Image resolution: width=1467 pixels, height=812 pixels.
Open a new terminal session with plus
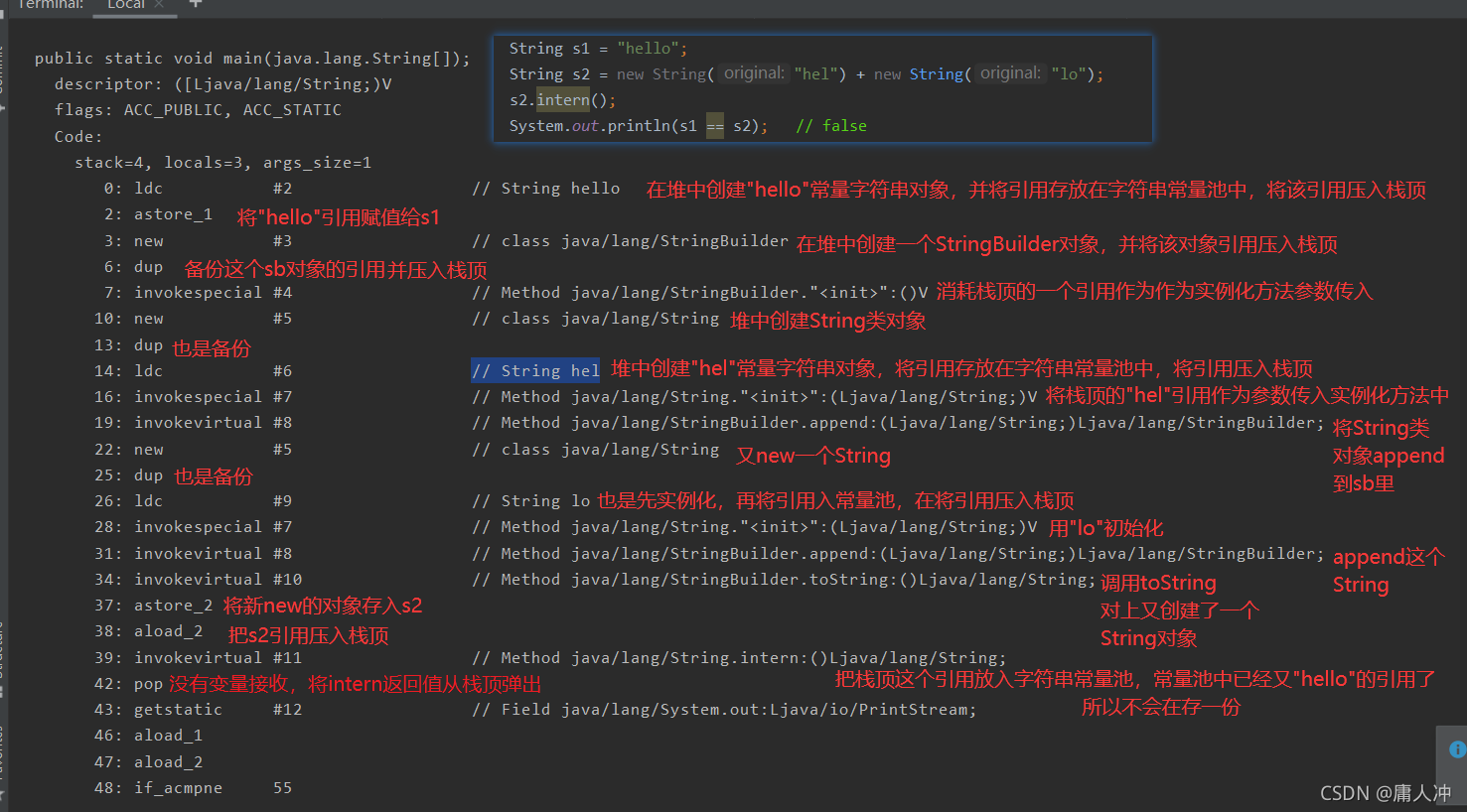pyautogui.click(x=196, y=4)
